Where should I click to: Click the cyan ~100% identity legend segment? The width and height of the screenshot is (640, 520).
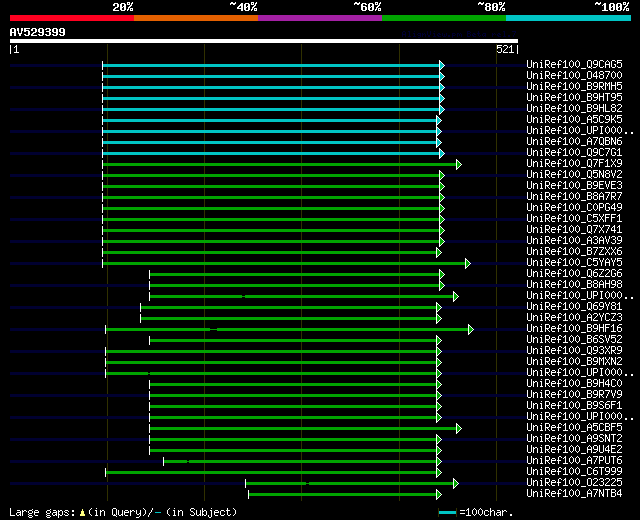coord(567,17)
